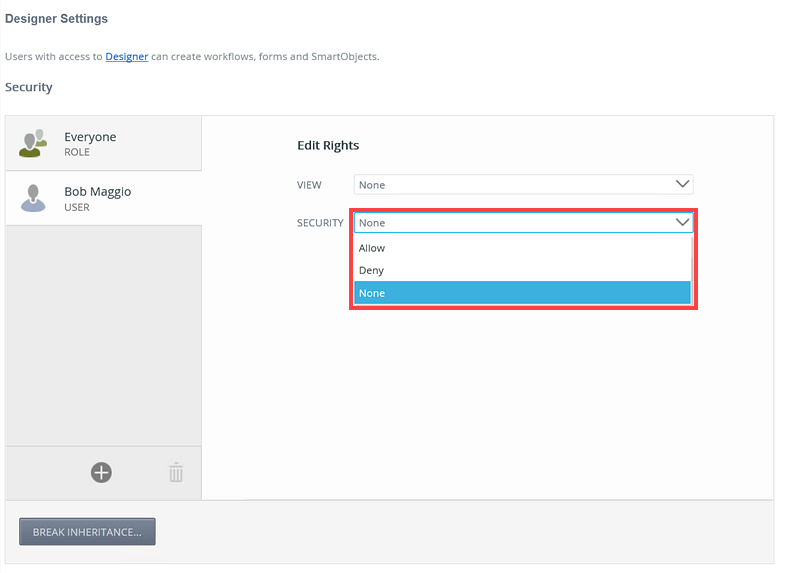Collapse the SECURITY dropdown chevron arrow
The width and height of the screenshot is (800, 573).
(x=683, y=222)
